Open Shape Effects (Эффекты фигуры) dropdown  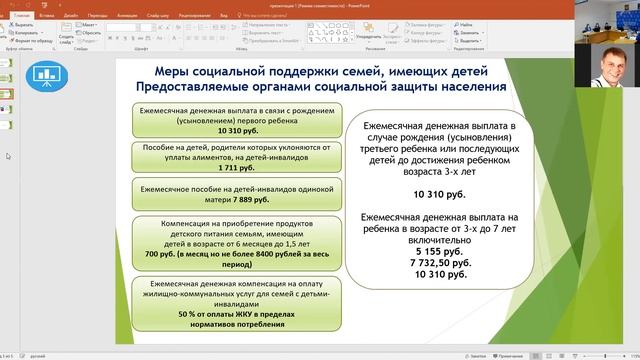[425, 40]
